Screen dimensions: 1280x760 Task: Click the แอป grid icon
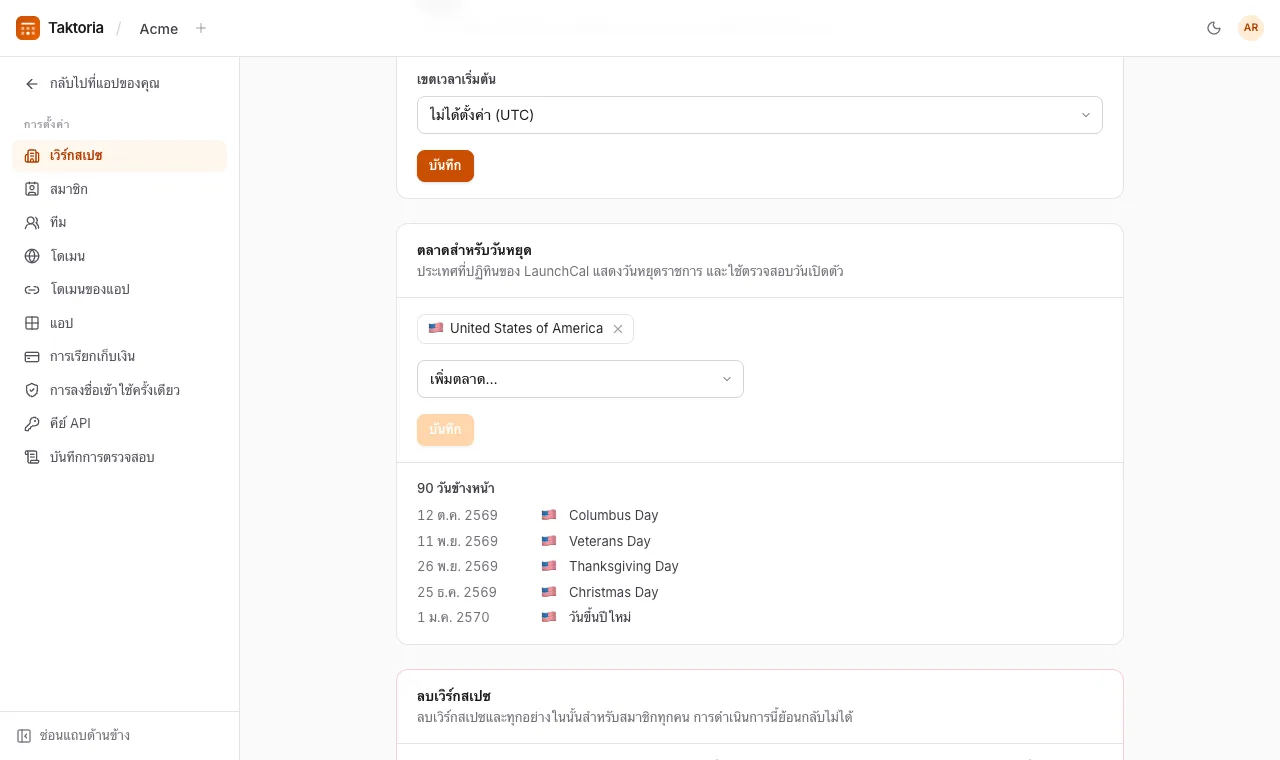[32, 323]
